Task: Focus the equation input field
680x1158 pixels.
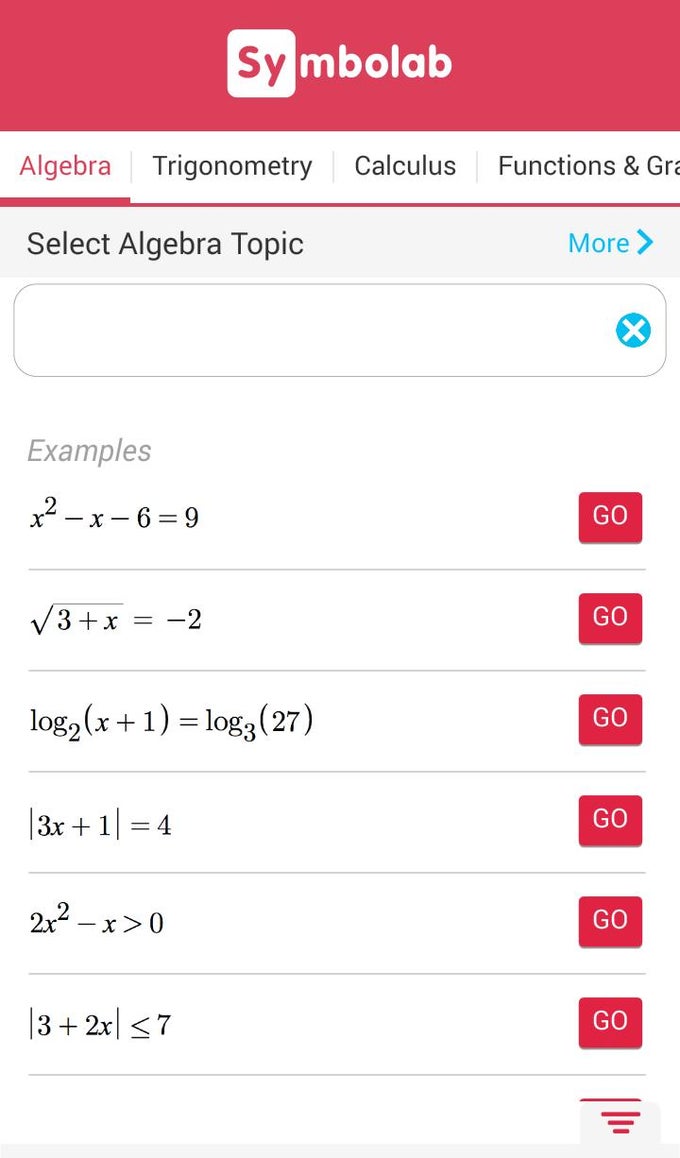Action: coord(310,330)
